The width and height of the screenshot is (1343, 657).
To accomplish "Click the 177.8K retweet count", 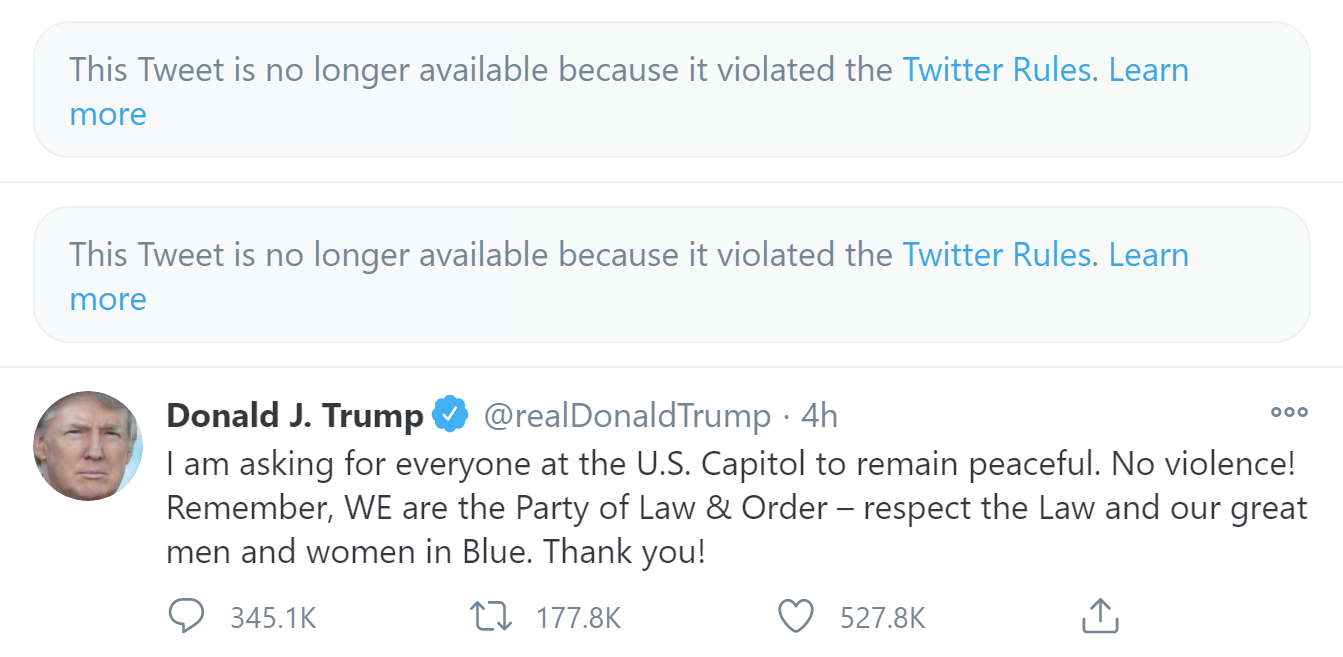I will [578, 618].
